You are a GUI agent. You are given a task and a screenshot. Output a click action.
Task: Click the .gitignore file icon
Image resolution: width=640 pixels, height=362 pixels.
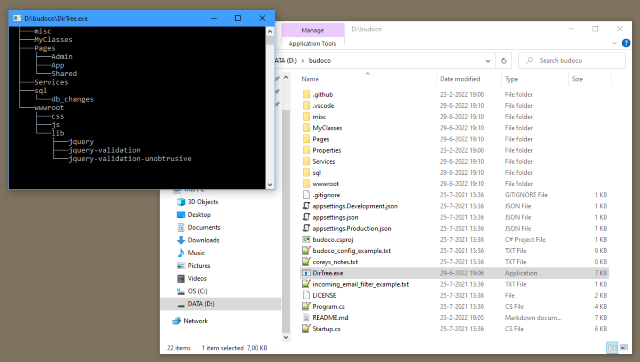306,195
